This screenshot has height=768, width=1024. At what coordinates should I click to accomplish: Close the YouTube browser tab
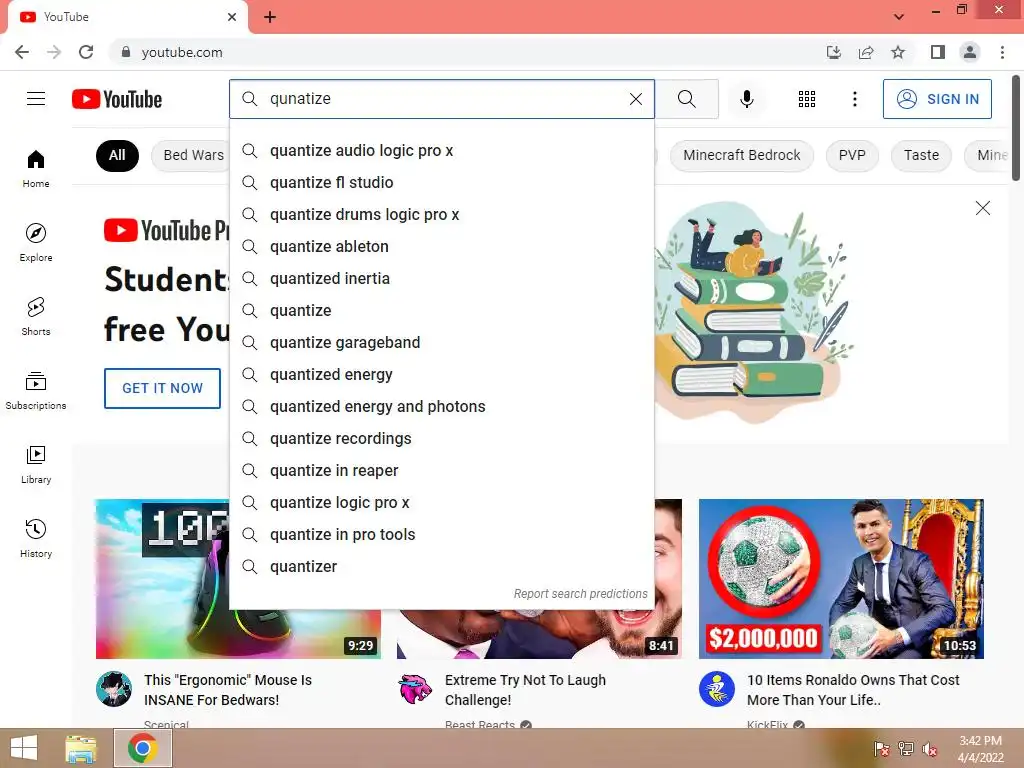[232, 17]
